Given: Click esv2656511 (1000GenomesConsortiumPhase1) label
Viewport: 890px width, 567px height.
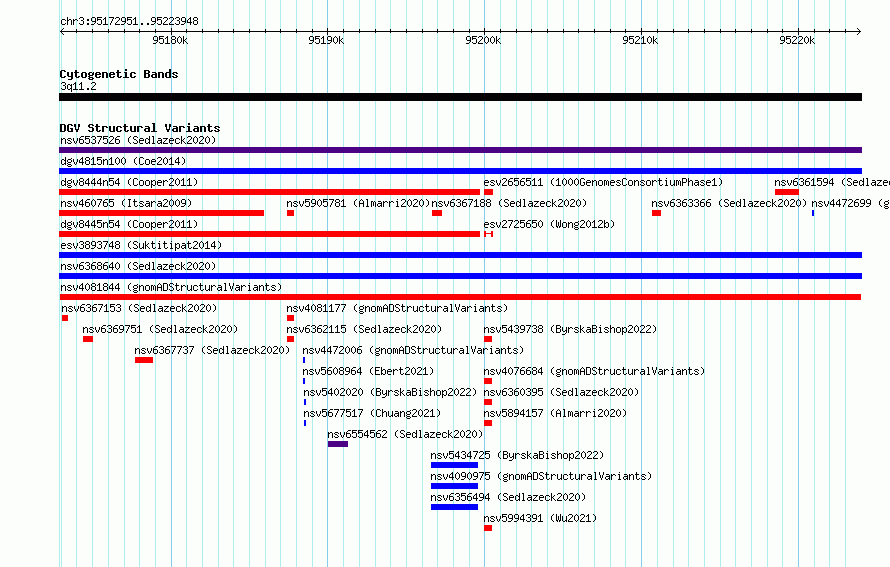Looking at the screenshot, I should click(603, 182).
